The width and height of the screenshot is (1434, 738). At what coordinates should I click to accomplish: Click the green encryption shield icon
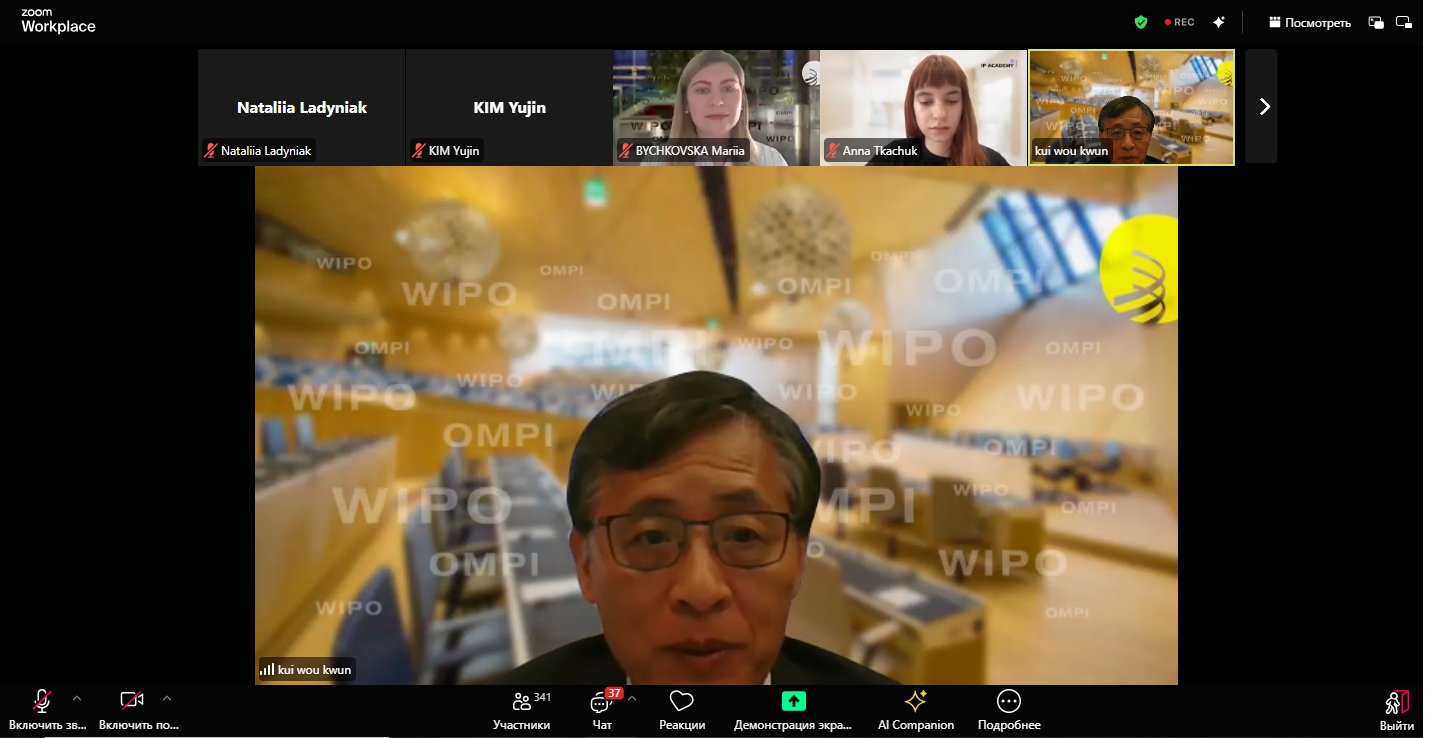click(1141, 22)
